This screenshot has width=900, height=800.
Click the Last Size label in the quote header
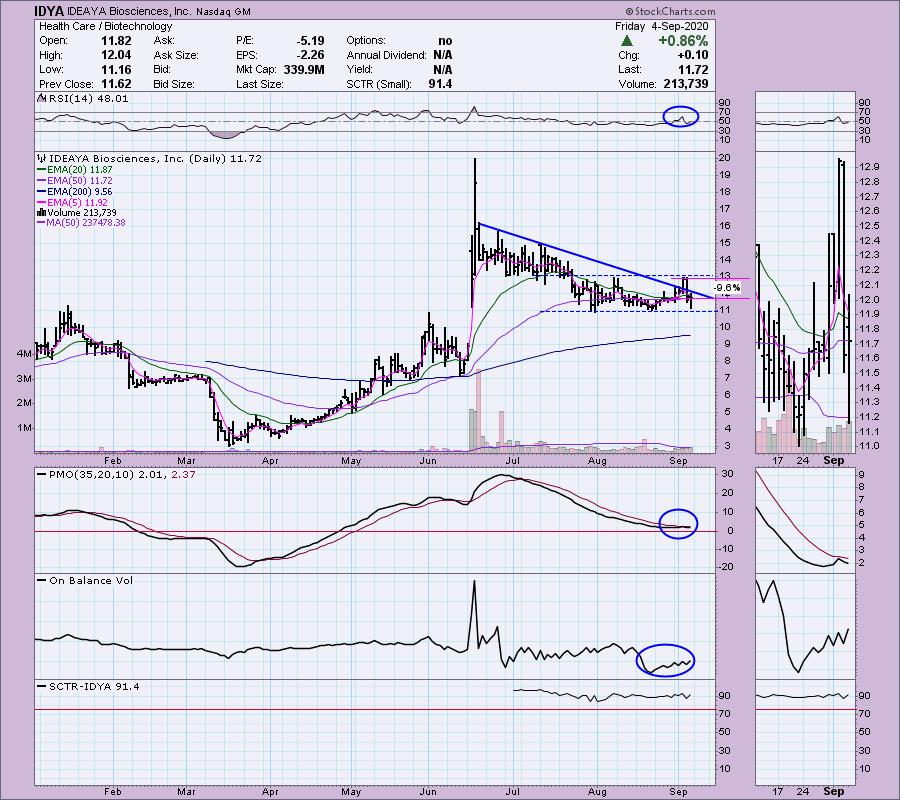[259, 84]
